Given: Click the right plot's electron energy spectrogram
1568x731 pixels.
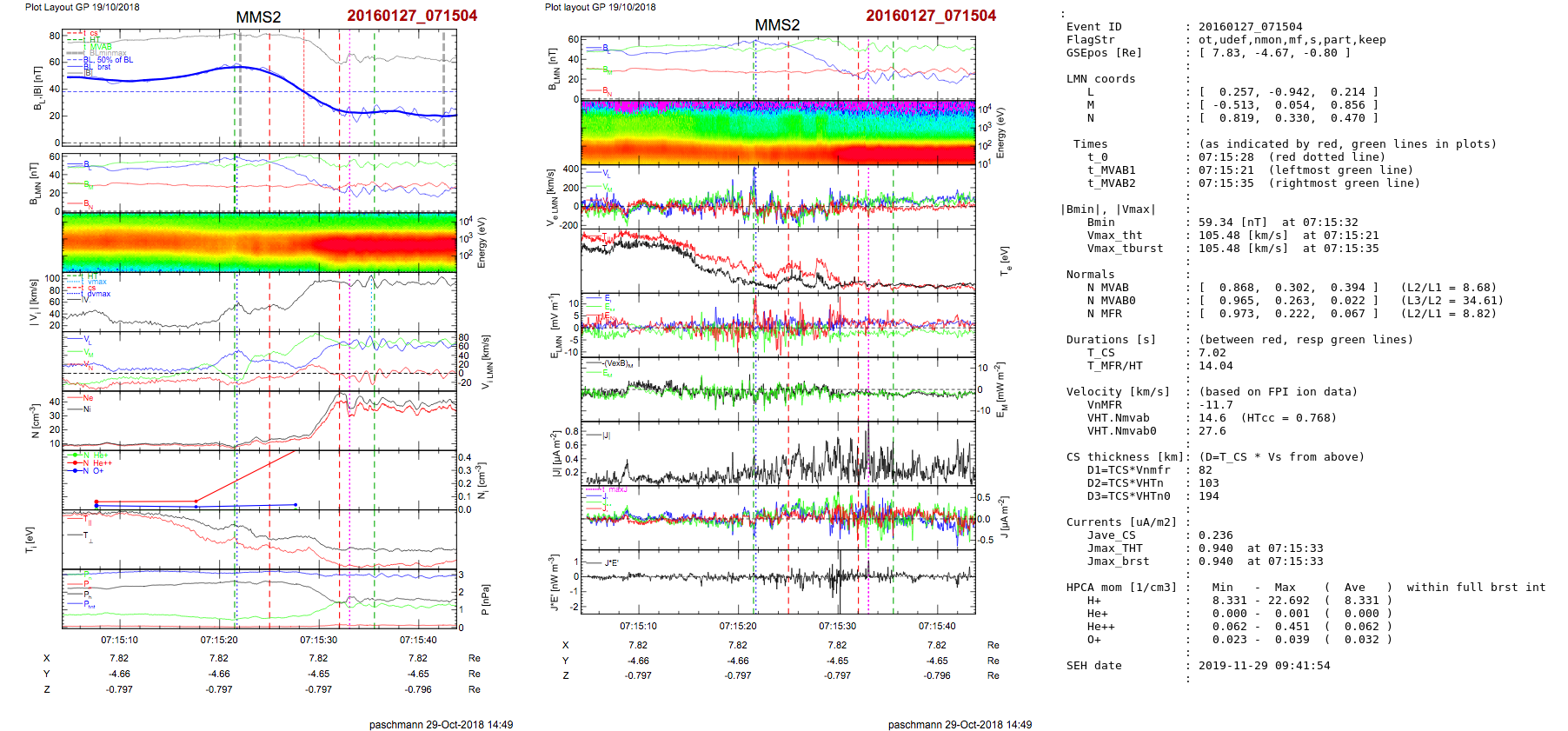Looking at the screenshot, I should (777, 132).
